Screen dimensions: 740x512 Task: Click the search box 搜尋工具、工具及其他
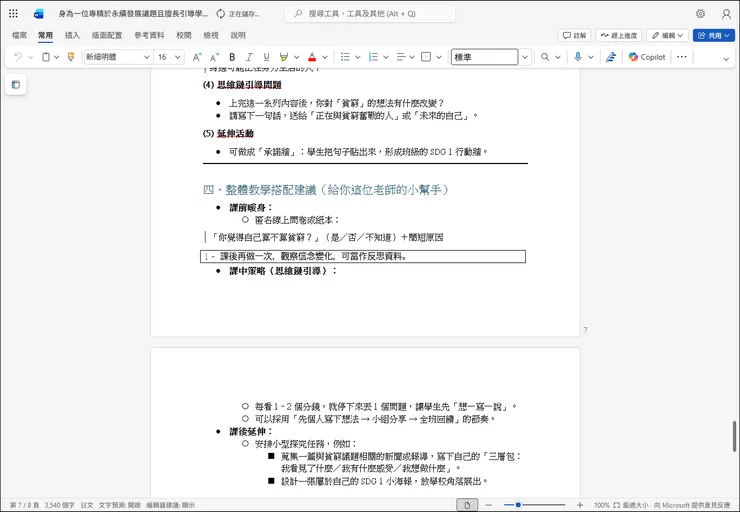coord(370,14)
